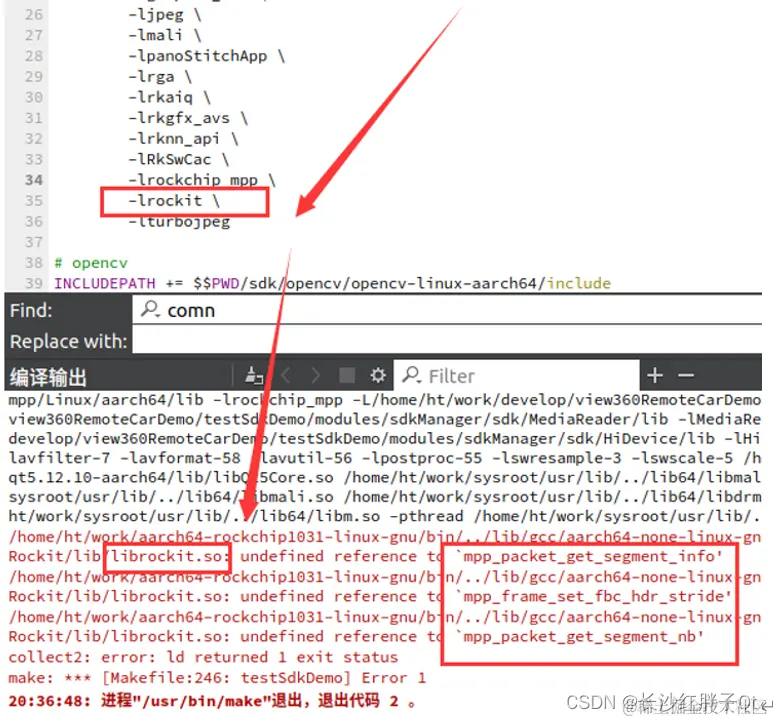Image resolution: width=773 pixels, height=722 pixels.
Task: Click the '-lpanoStitchApp \' code line
Action: click(x=207, y=56)
